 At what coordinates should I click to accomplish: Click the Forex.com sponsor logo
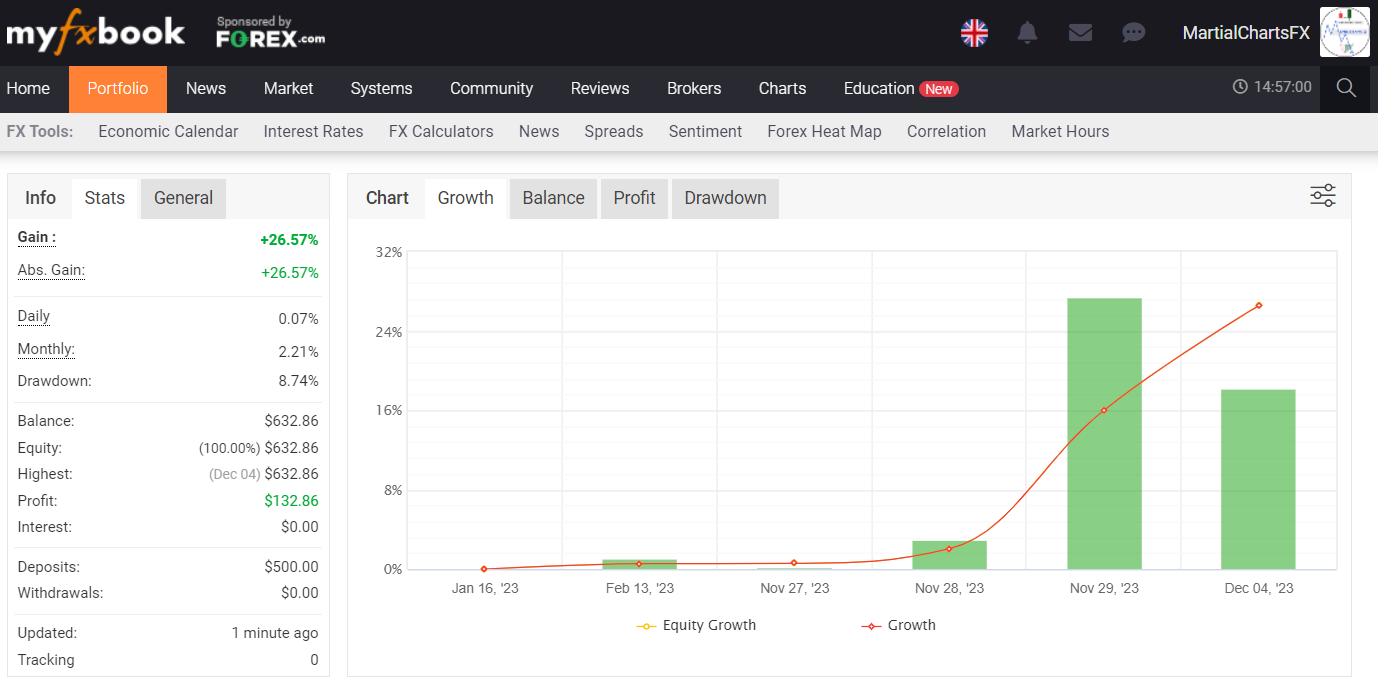coord(270,33)
